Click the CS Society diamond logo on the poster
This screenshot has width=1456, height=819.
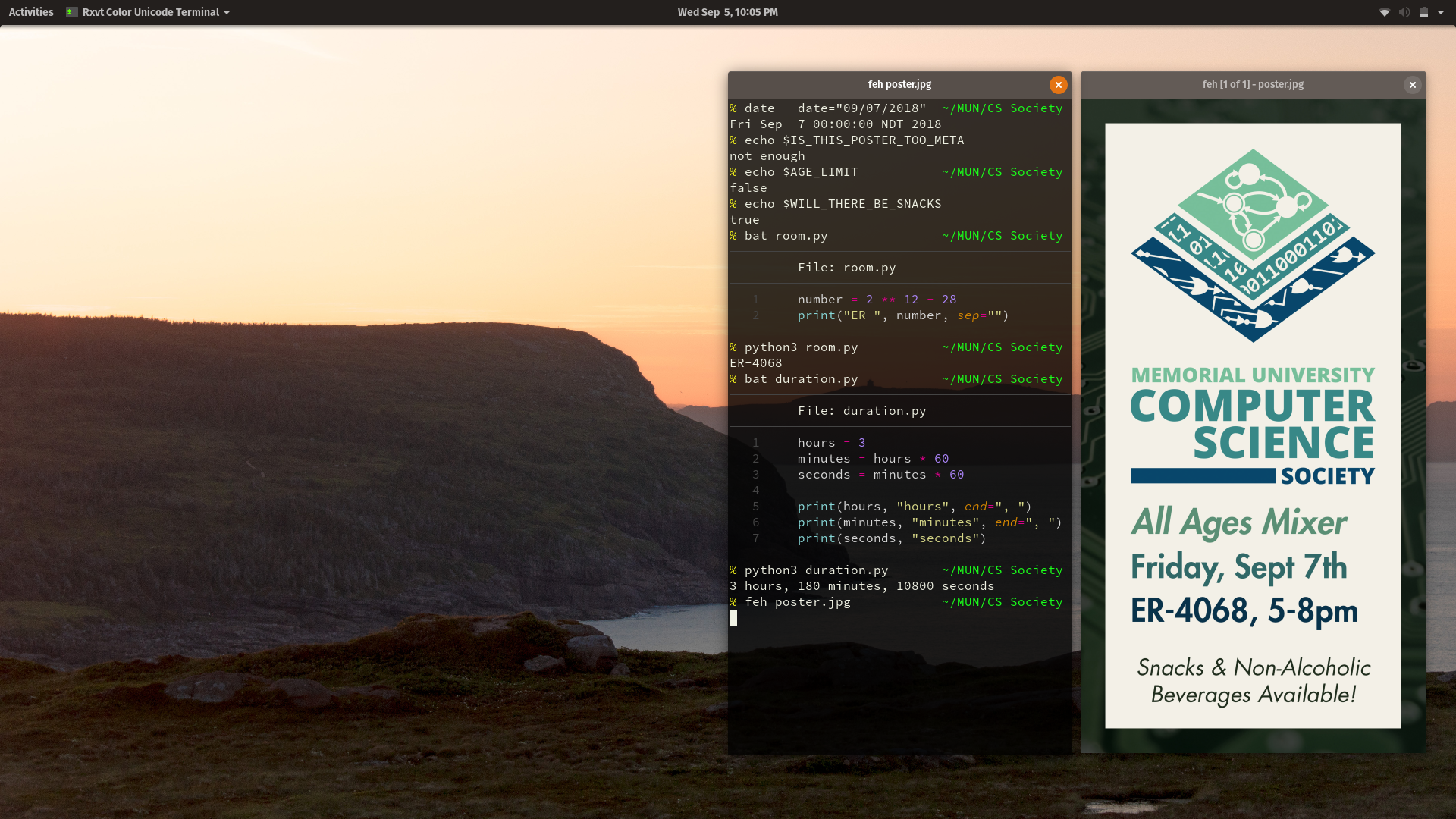pyautogui.click(x=1253, y=245)
